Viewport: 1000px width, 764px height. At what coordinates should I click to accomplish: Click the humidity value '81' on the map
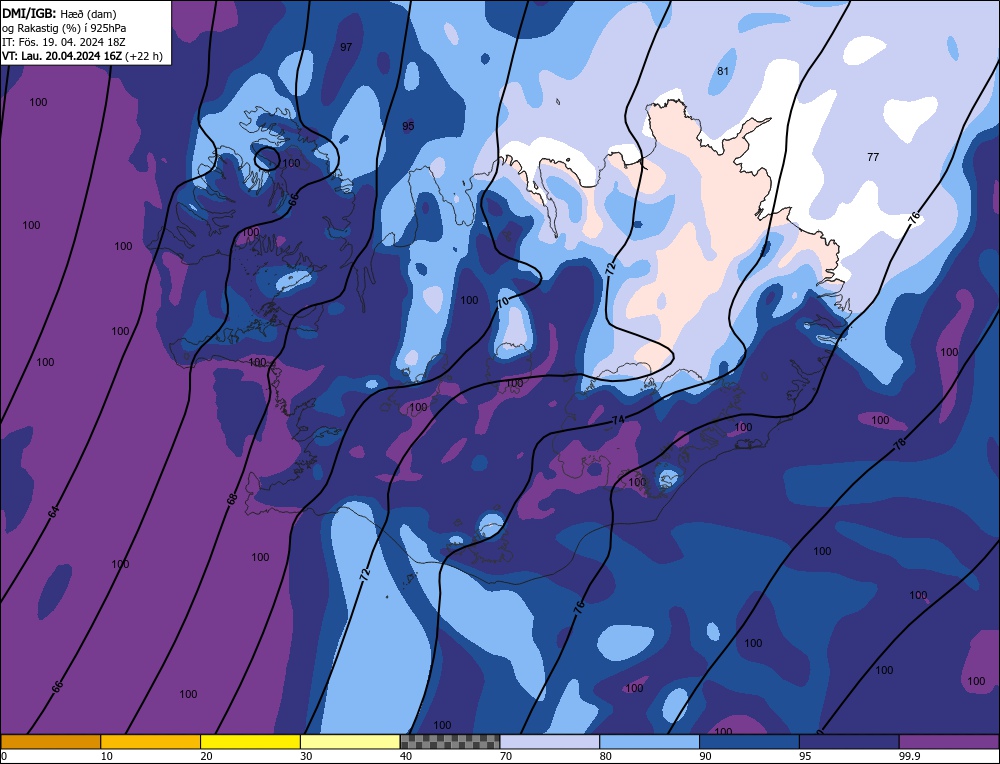pyautogui.click(x=723, y=71)
